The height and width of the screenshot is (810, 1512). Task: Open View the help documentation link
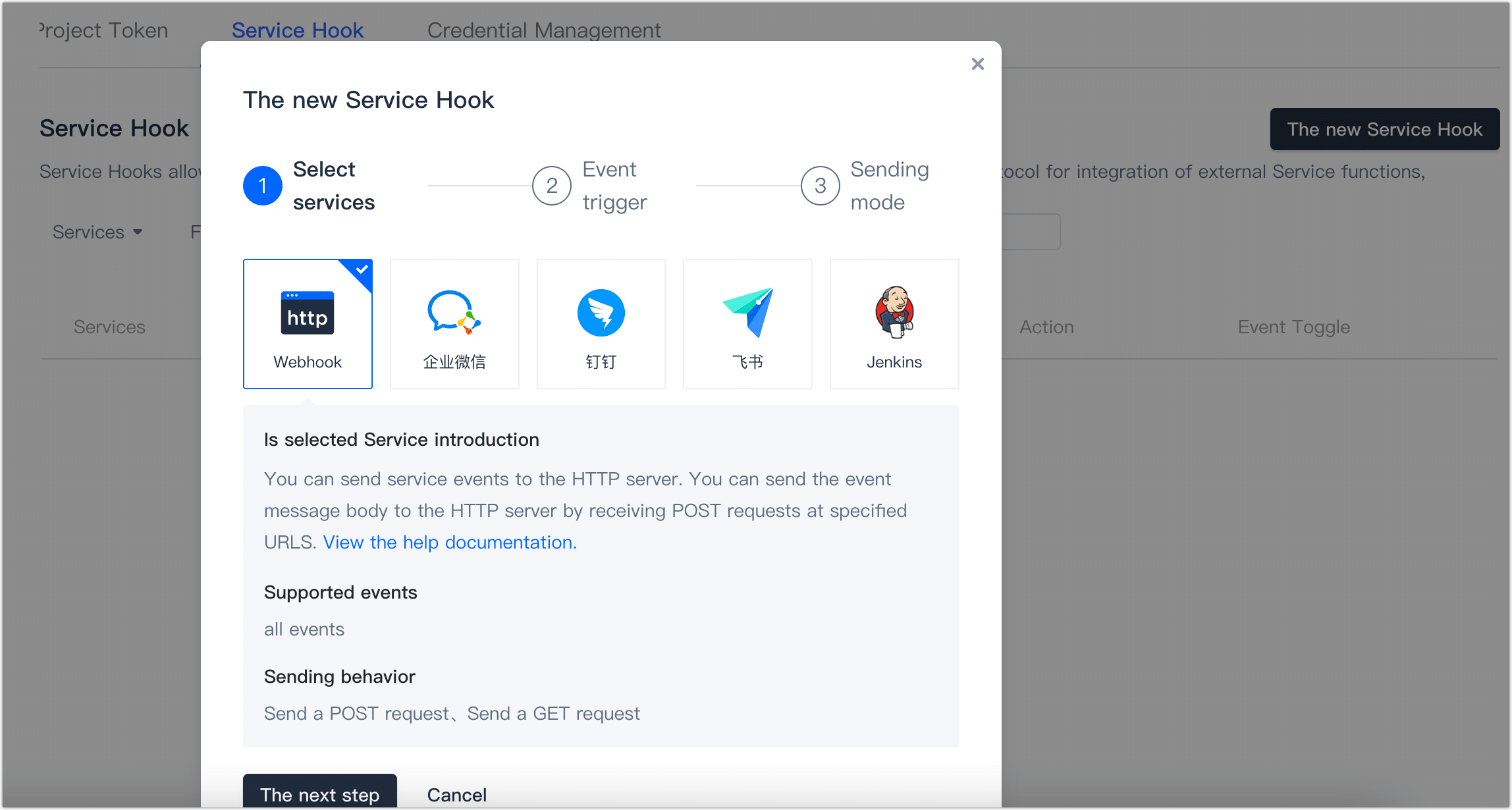tap(449, 542)
